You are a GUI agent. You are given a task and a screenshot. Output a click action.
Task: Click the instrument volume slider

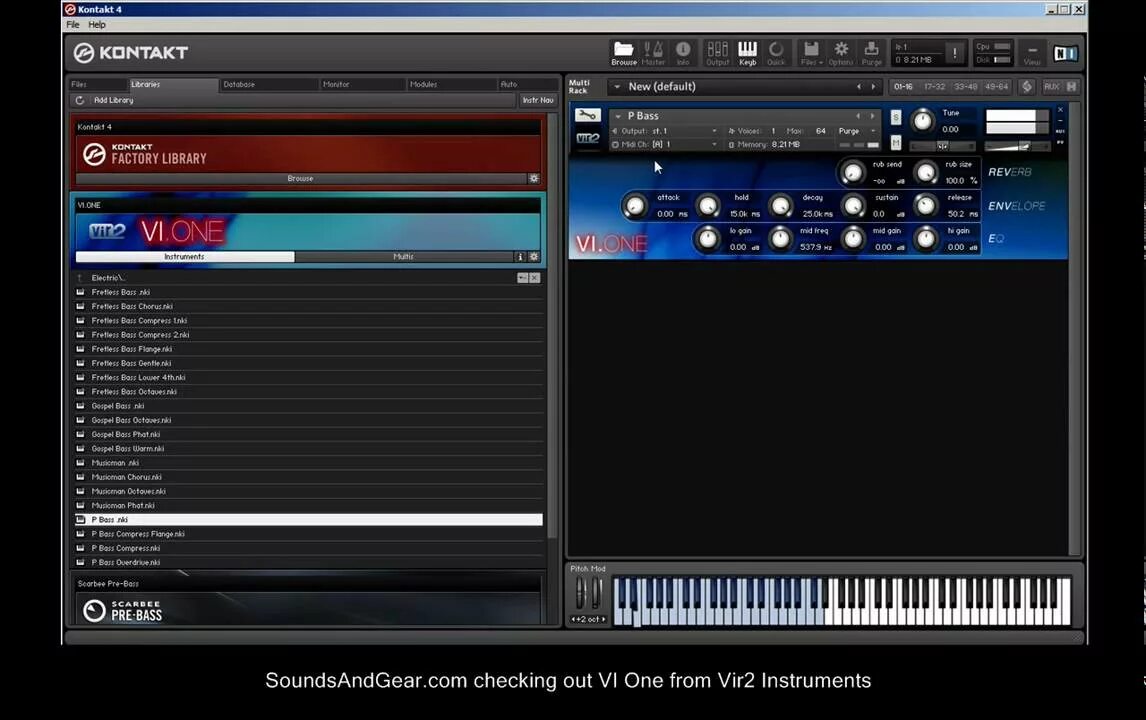(1017, 146)
